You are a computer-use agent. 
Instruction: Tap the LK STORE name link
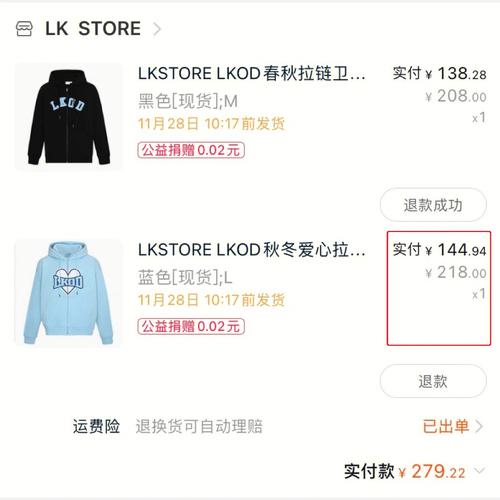pos(93,29)
